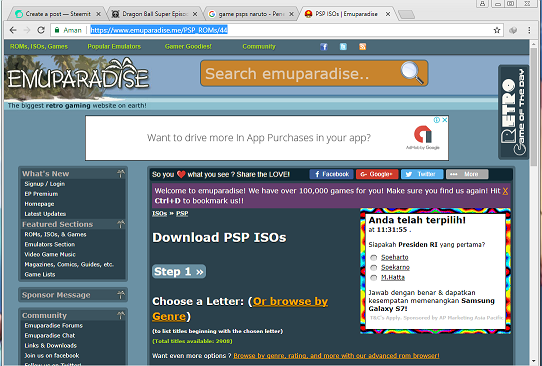Select the Soekarno radio option
The image size is (542, 366).
click(x=374, y=268)
